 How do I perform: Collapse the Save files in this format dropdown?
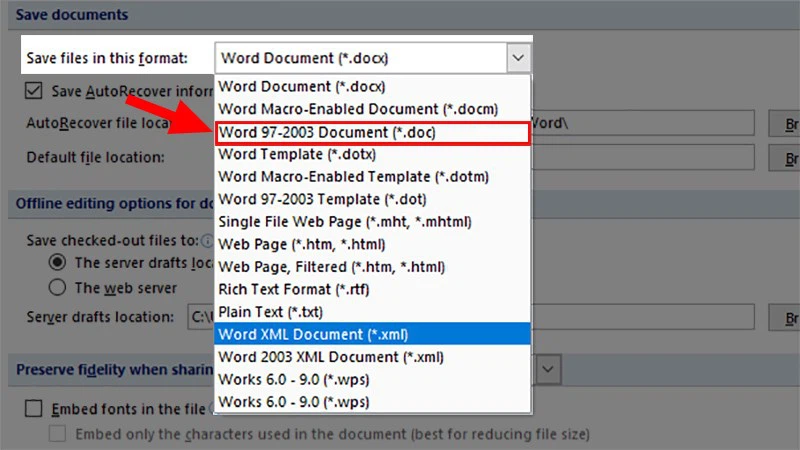[x=517, y=58]
